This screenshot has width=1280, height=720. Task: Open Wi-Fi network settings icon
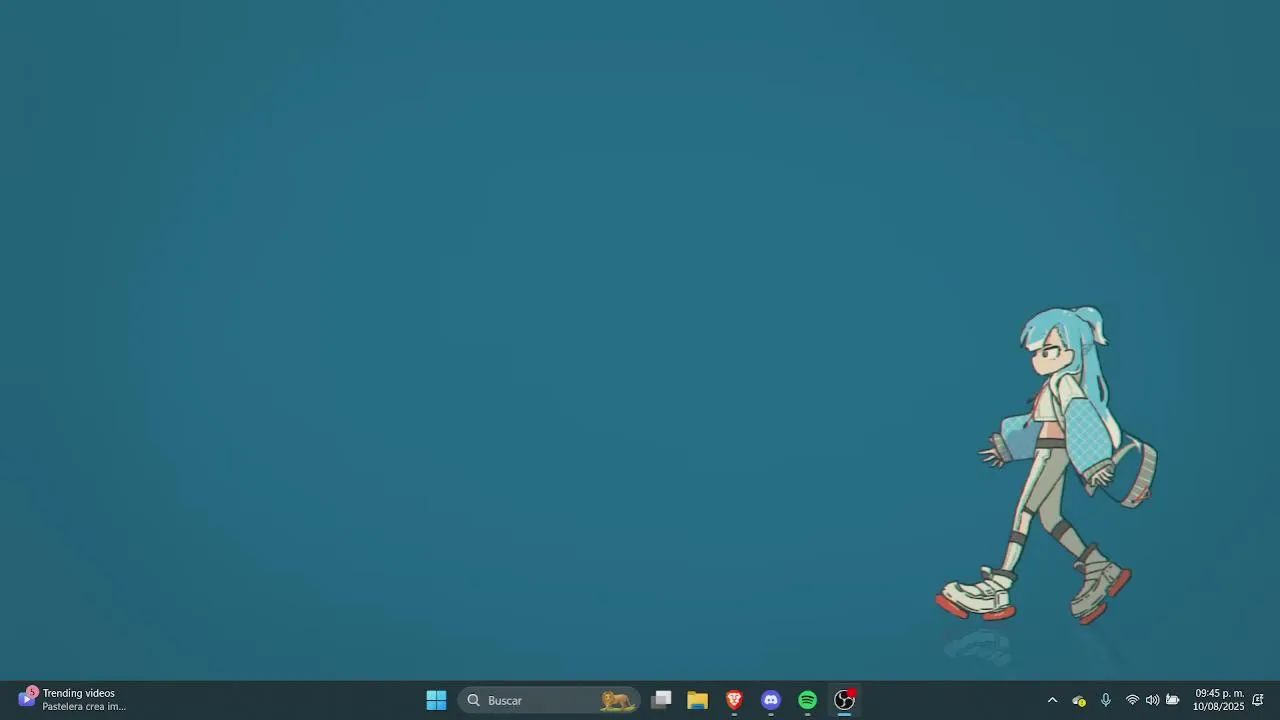tap(1132, 700)
